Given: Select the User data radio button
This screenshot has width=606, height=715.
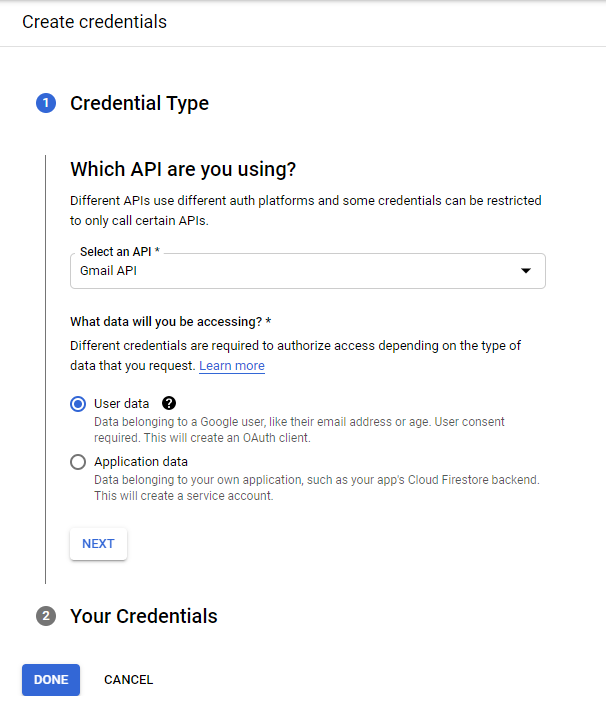Looking at the screenshot, I should click(78, 404).
